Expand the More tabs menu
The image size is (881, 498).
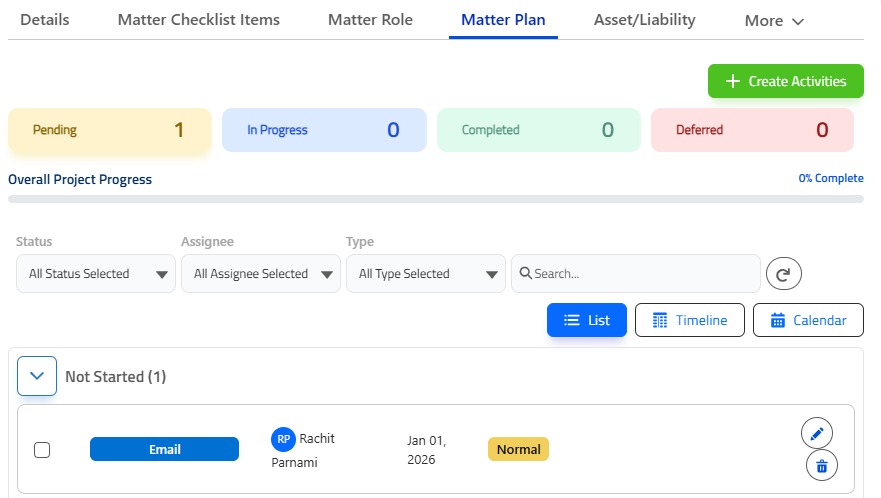pos(774,21)
